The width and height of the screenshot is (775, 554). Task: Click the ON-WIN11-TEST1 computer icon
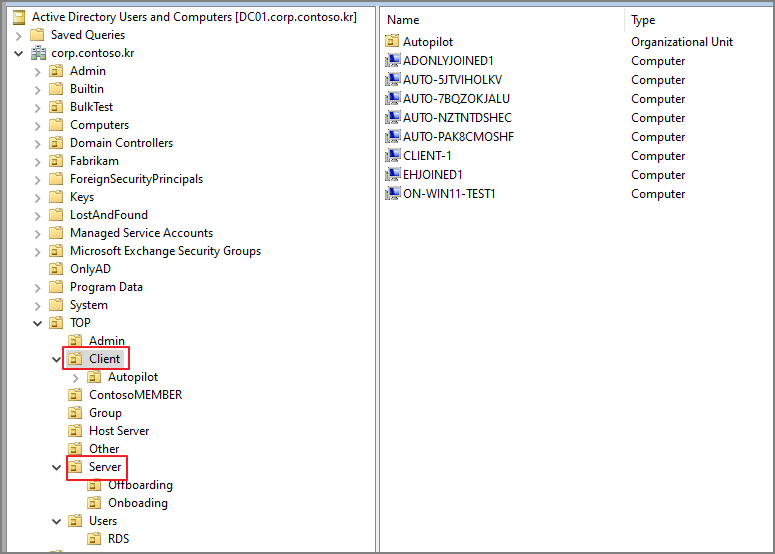(x=392, y=194)
